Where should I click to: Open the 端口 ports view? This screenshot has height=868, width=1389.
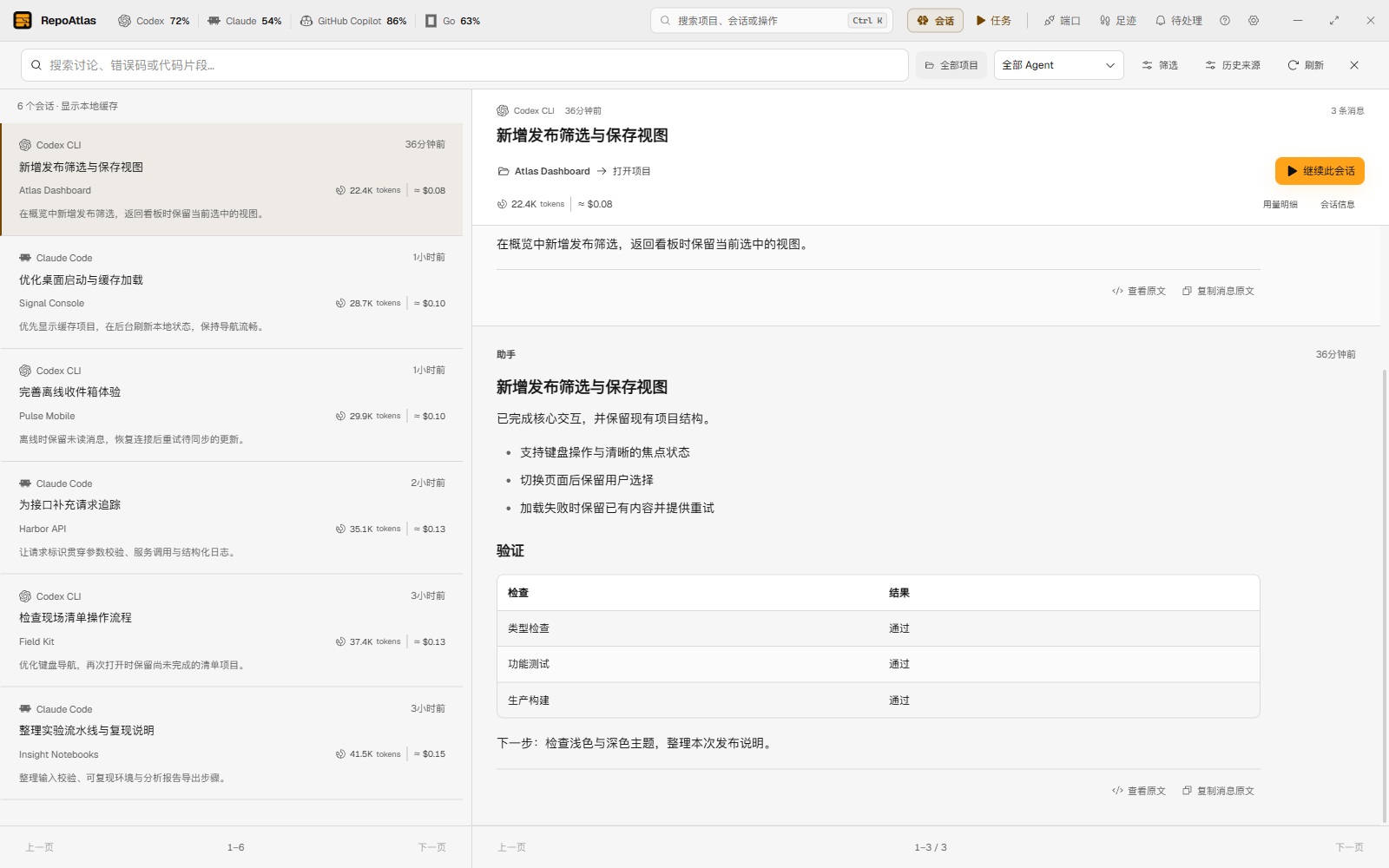click(x=1062, y=21)
